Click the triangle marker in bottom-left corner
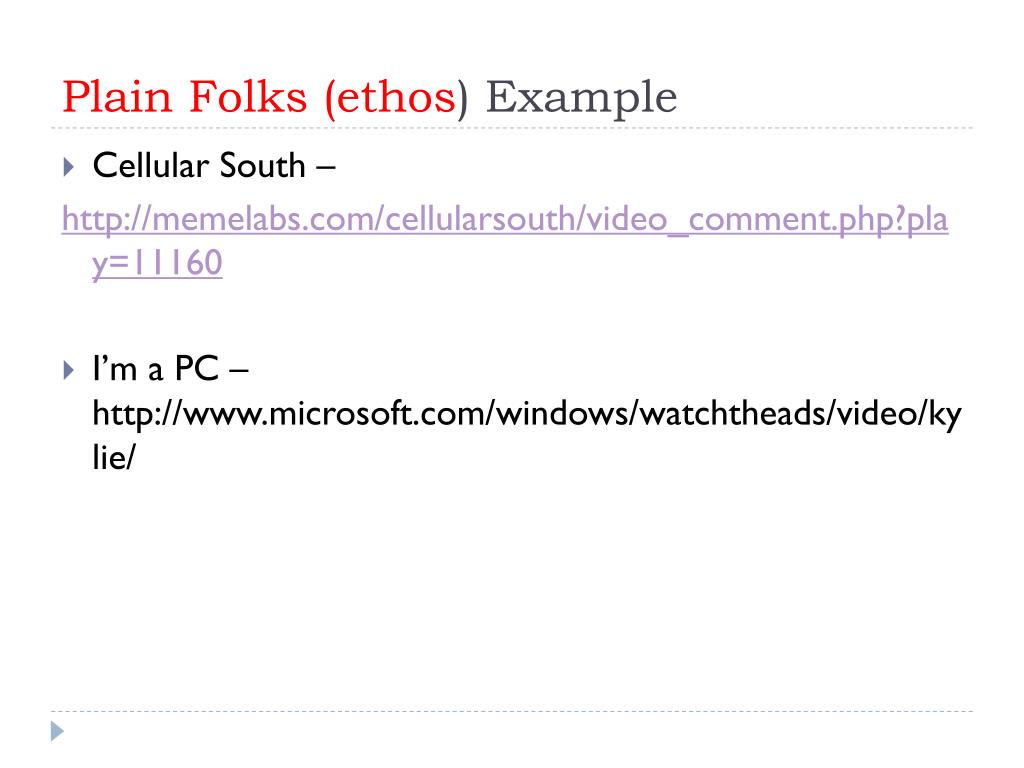Screen dimensions: 1024x768 point(57,731)
